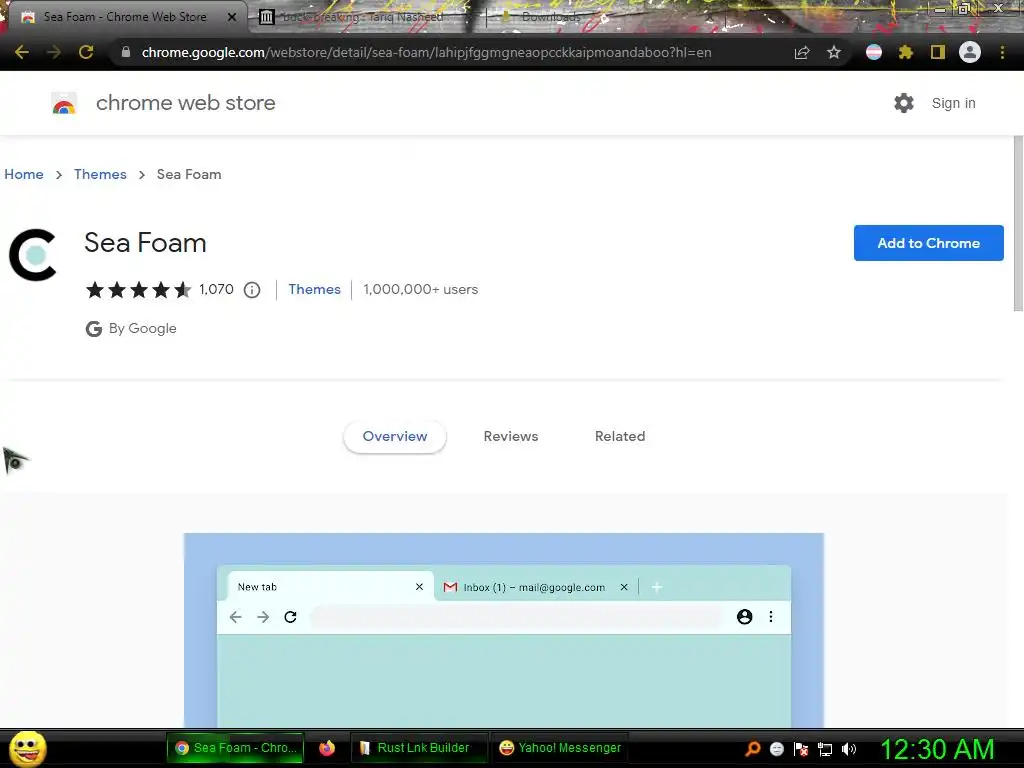The image size is (1024, 768).
Task: Open the Extensions puzzle piece menu
Action: point(905,52)
